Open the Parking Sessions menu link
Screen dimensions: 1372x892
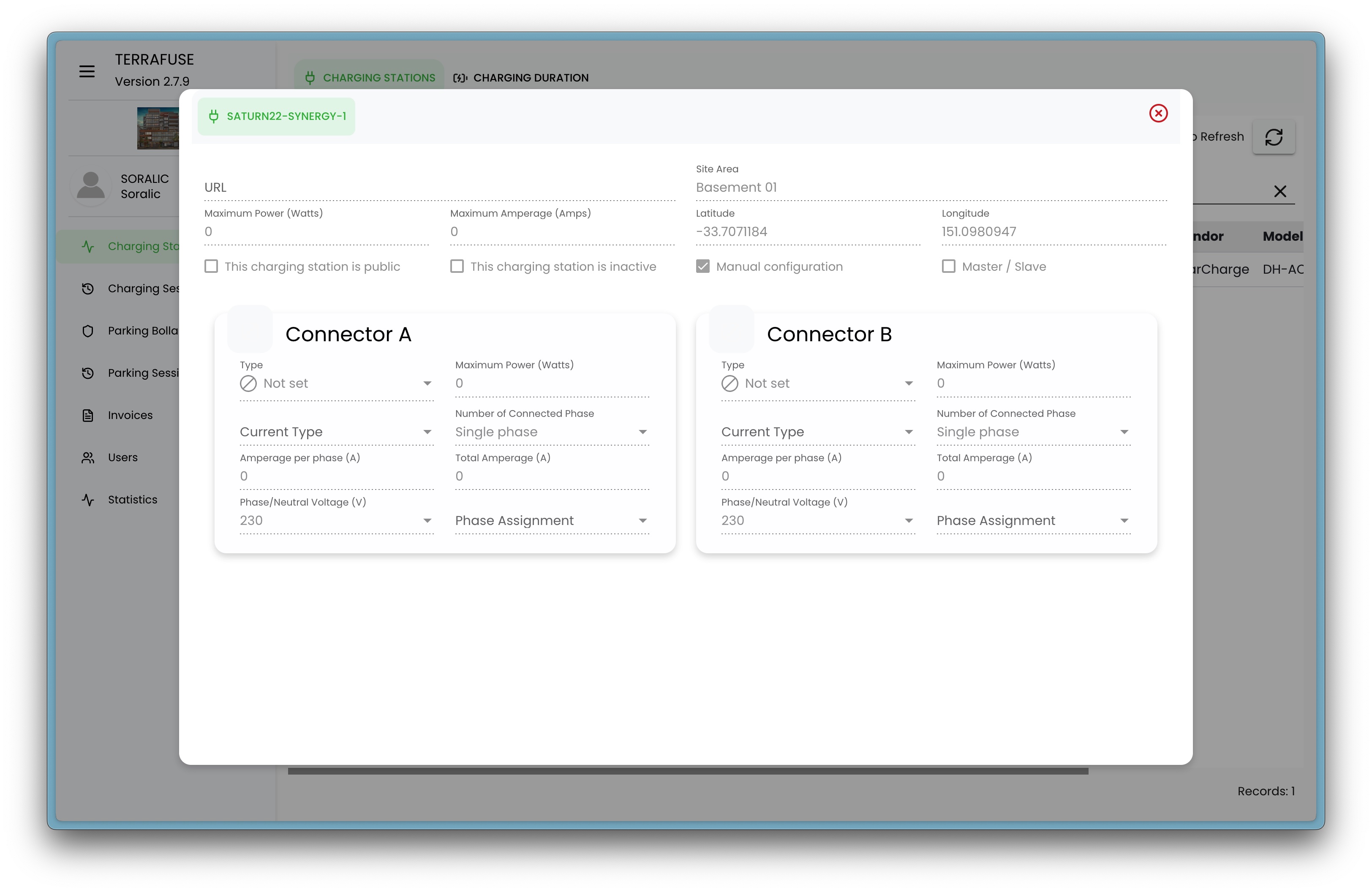[x=143, y=373]
